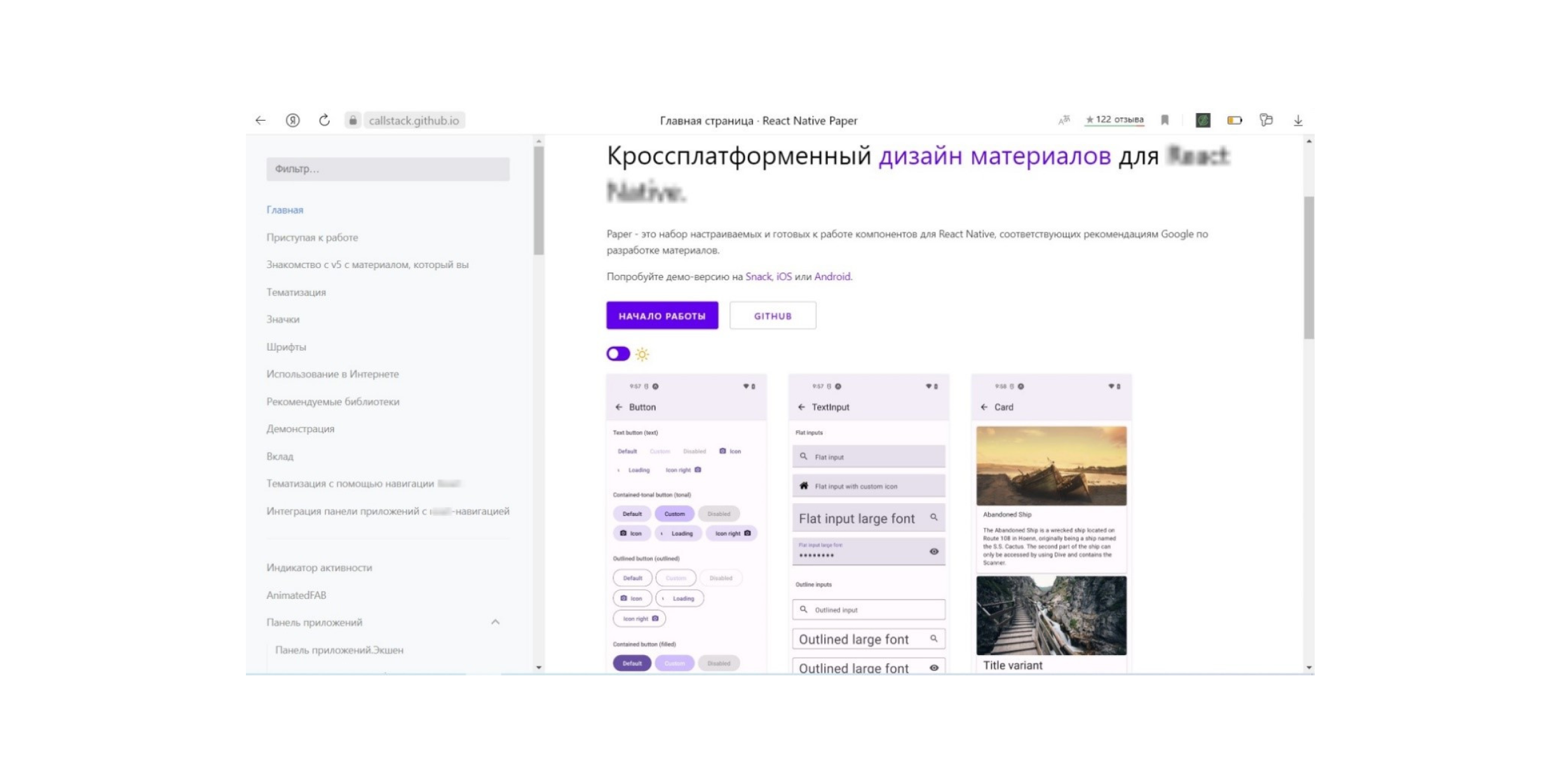This screenshot has height=784, width=1560.
Task: Click the main page scroll-down arrow
Action: click(x=1309, y=668)
